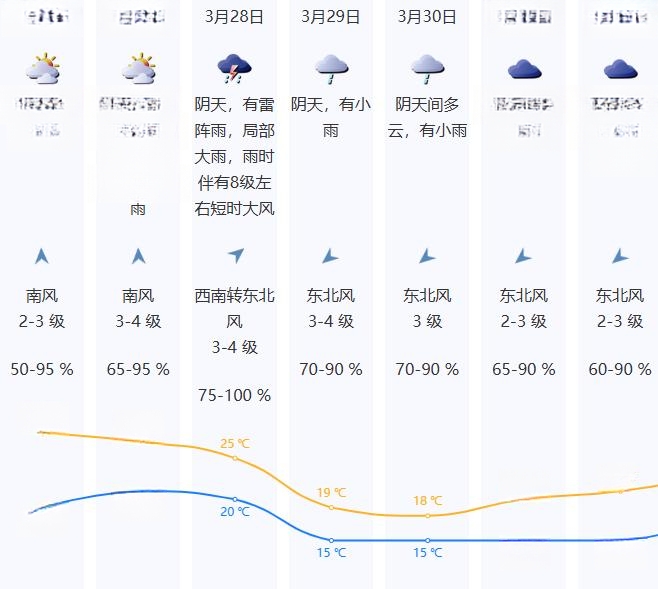Click the last dark cloud overcast icon
This screenshot has height=589, width=658.
click(x=620, y=70)
